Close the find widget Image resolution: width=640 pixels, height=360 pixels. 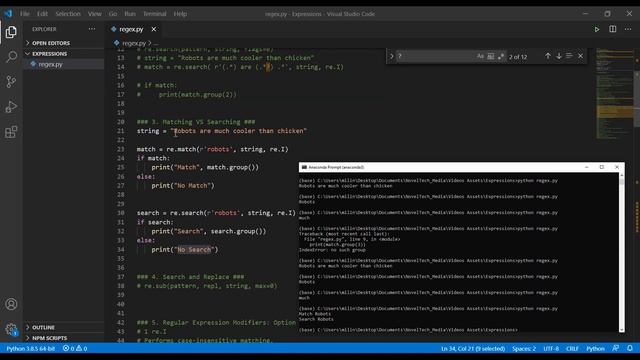pos(580,56)
